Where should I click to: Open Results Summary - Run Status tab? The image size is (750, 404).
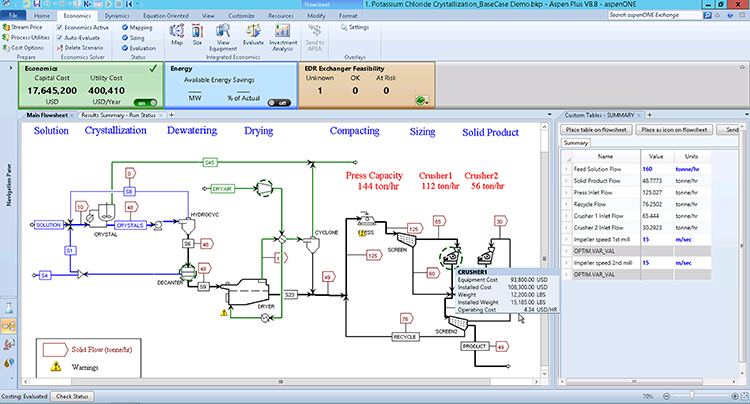118,115
